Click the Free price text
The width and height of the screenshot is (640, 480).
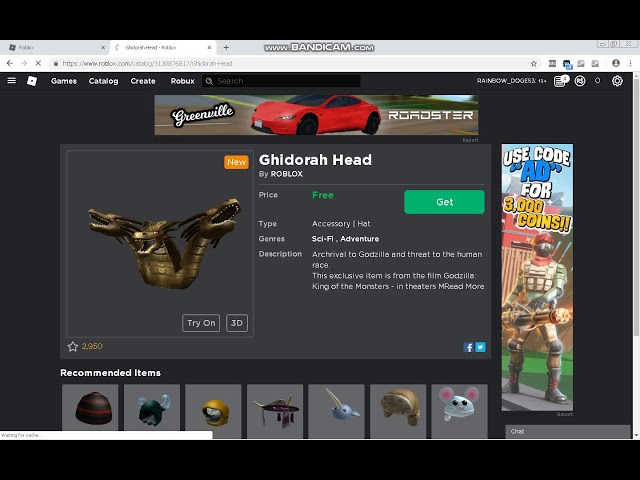323,195
